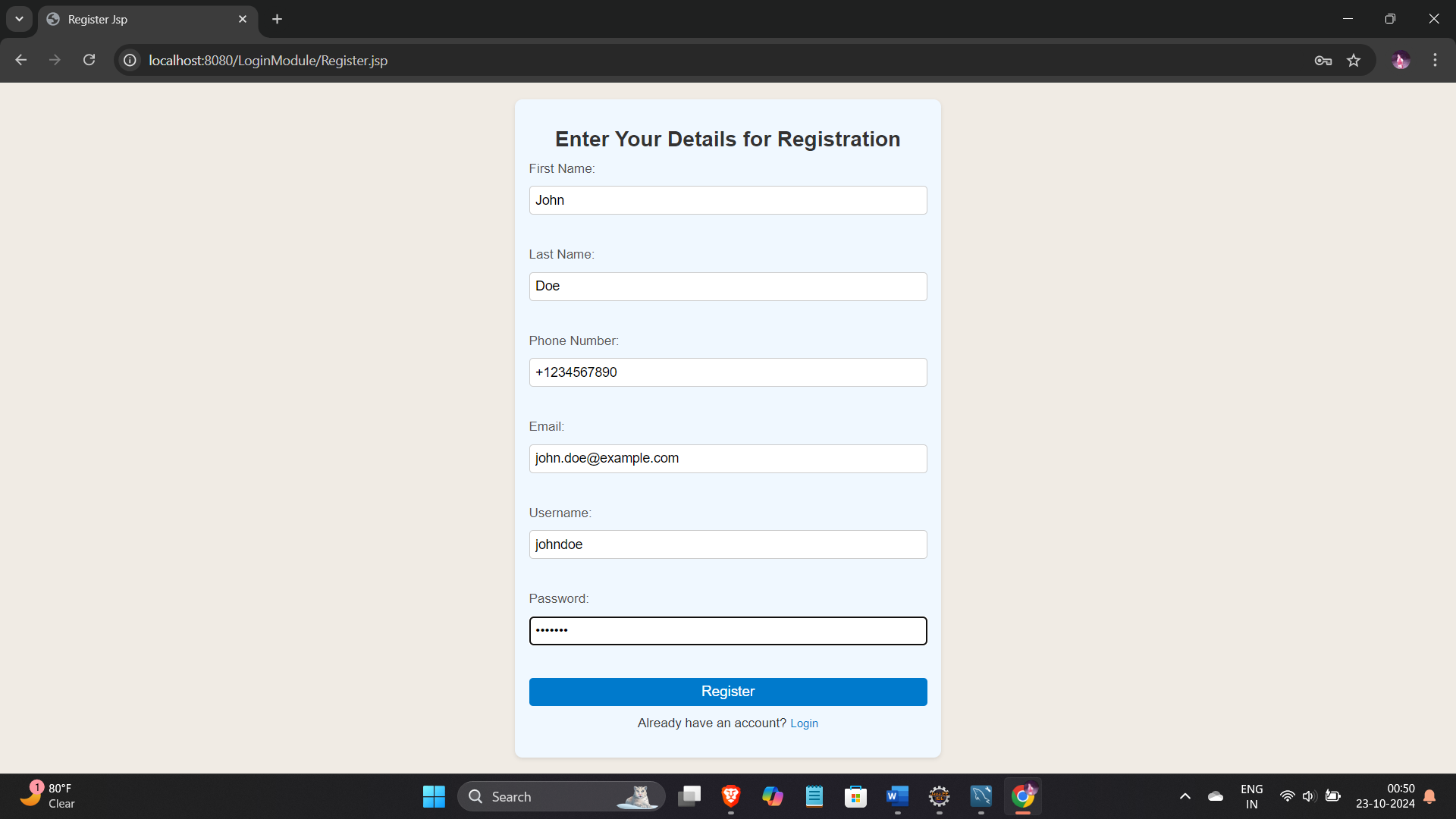
Task: Open the OneDrive cloud tray icon
Action: click(1216, 796)
